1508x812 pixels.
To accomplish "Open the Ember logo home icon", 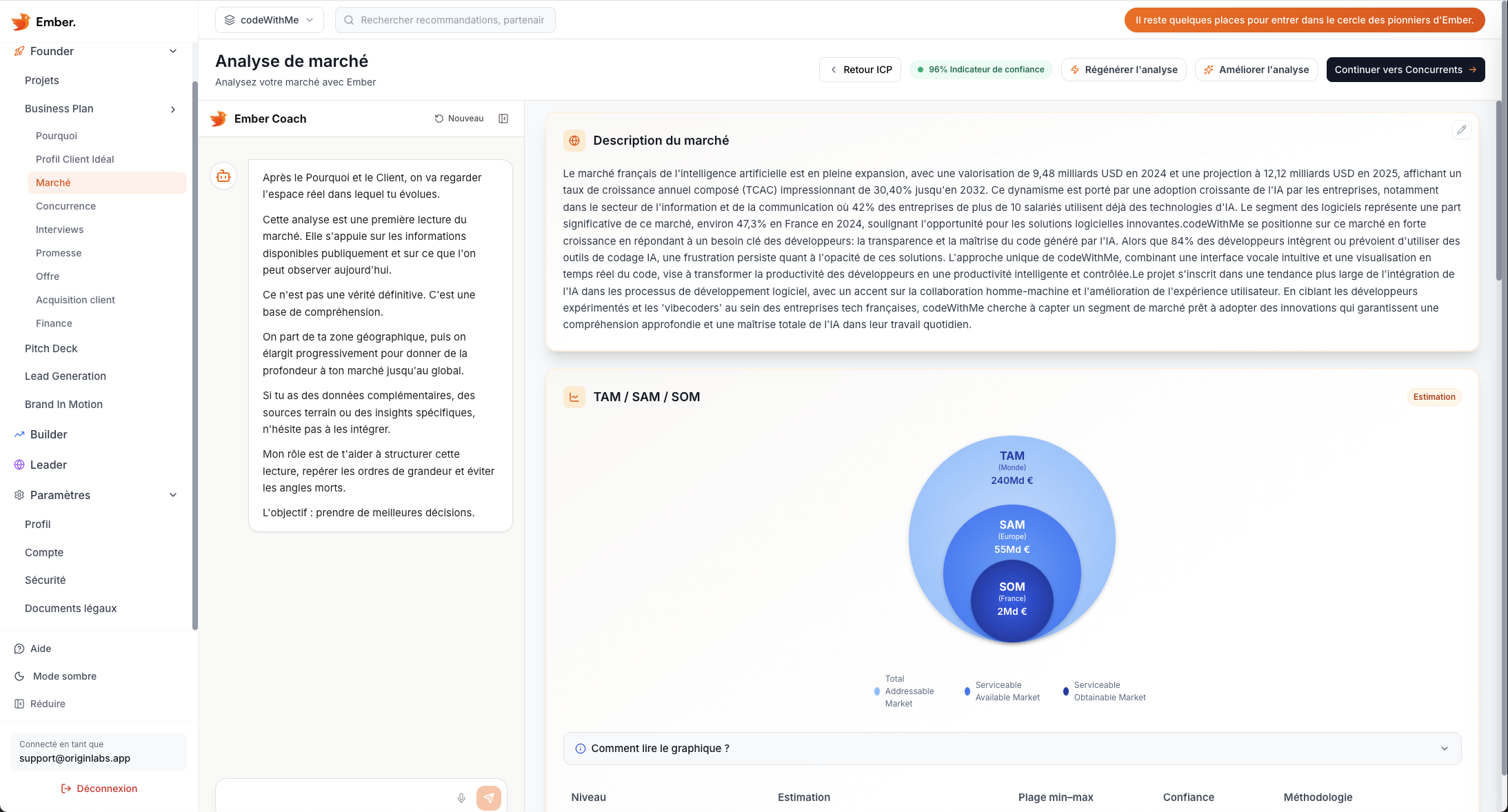I will [x=21, y=21].
